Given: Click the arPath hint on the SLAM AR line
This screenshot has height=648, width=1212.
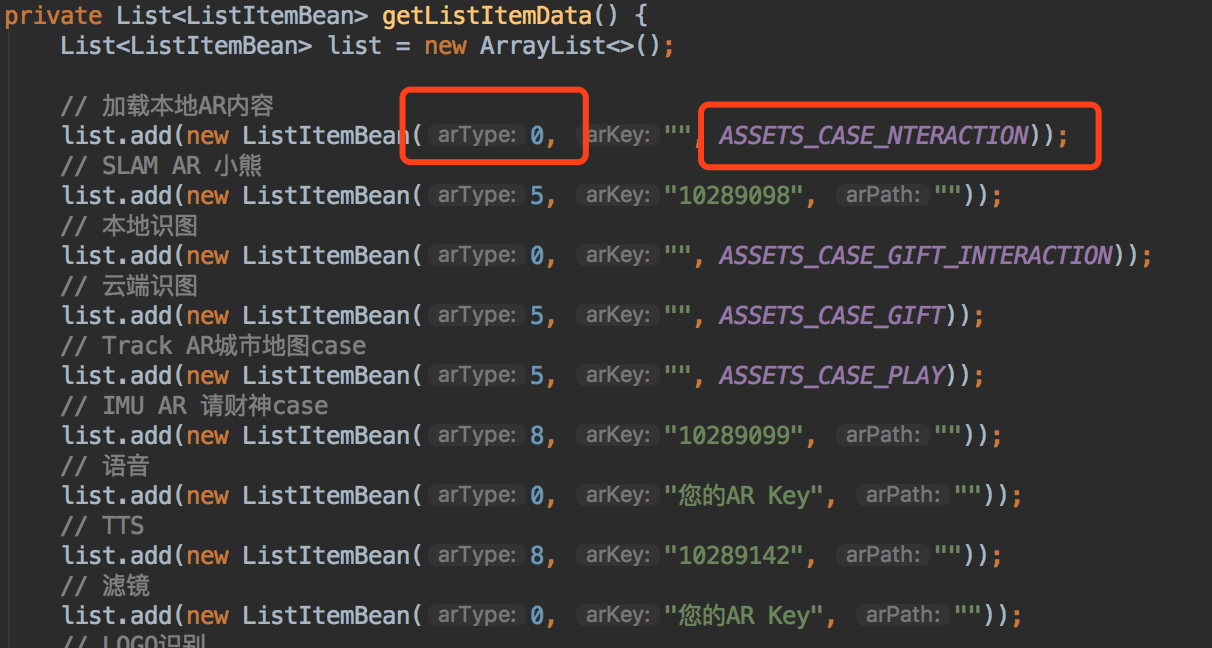Looking at the screenshot, I should click(882, 195).
